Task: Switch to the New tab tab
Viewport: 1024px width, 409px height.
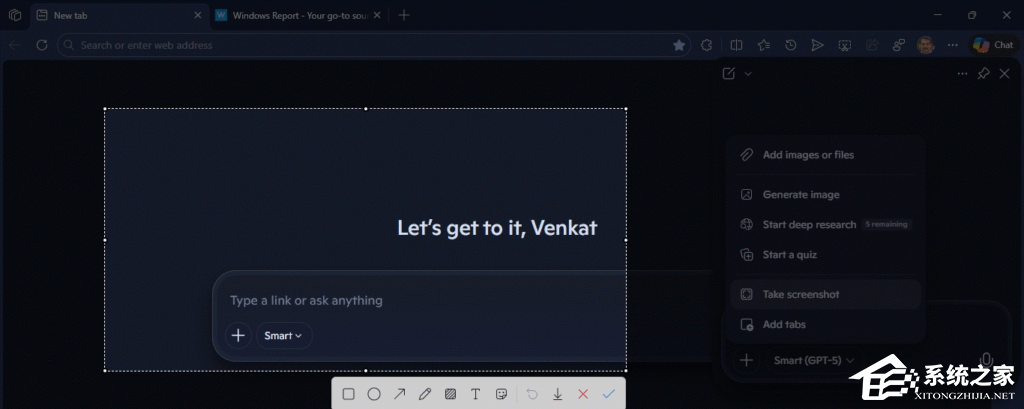Action: click(120, 15)
